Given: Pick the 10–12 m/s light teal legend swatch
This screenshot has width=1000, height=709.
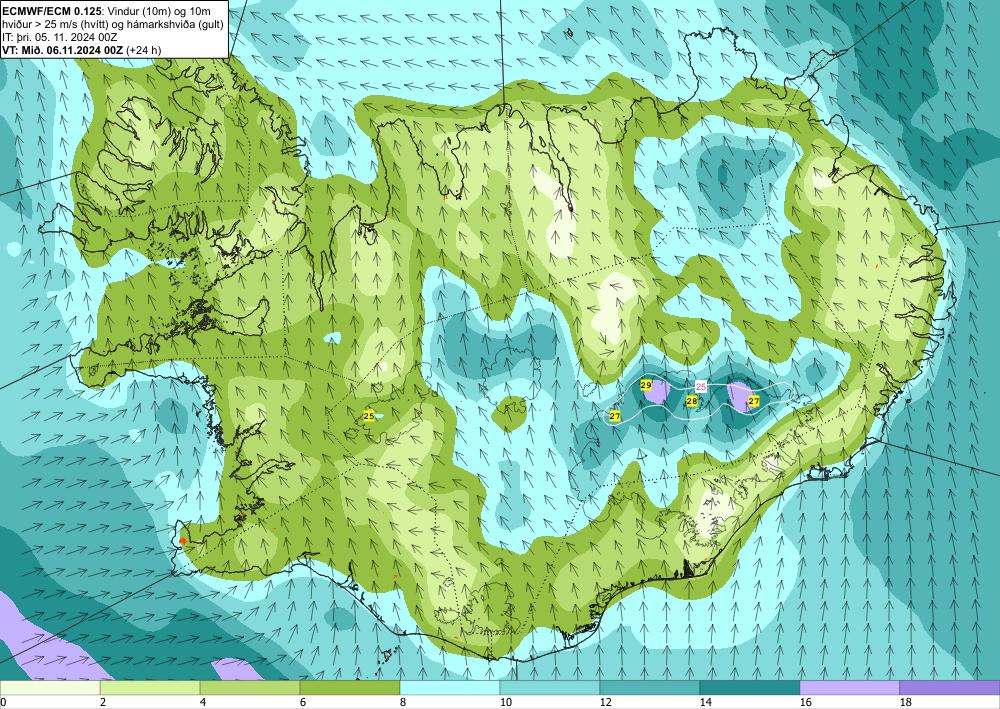Looking at the screenshot, I should [550, 687].
